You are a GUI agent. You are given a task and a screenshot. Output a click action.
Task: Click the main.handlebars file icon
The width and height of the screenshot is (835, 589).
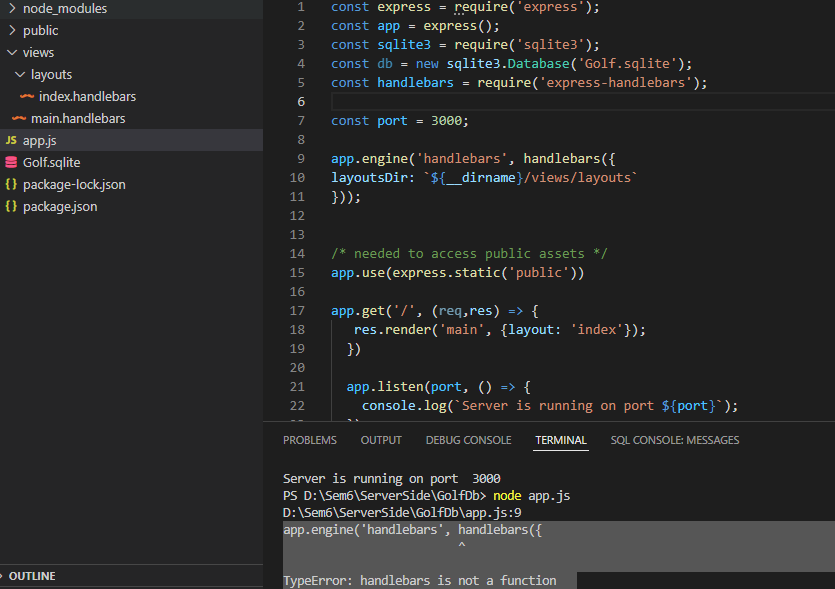pos(19,119)
